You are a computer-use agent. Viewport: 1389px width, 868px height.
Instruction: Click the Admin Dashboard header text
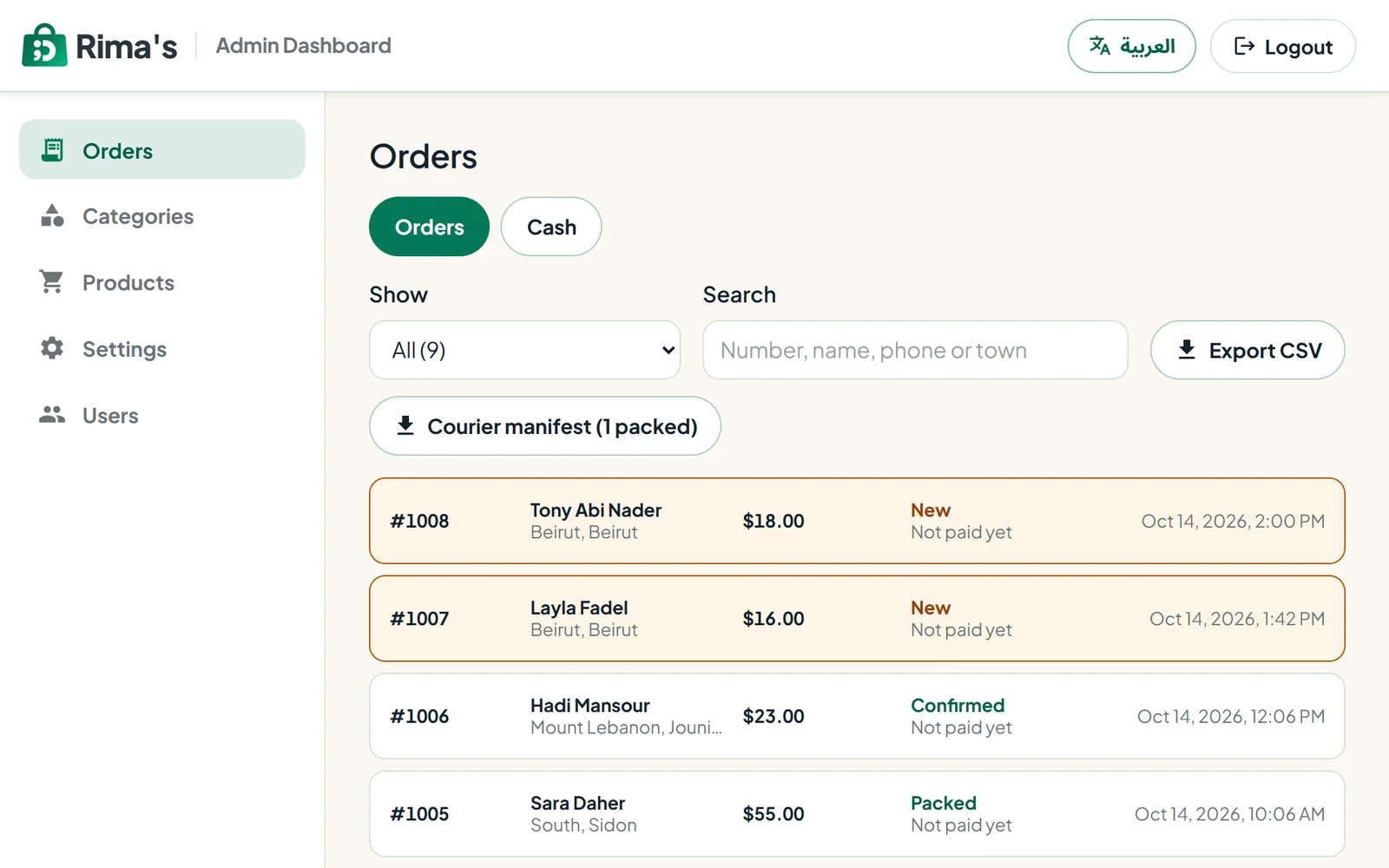[x=303, y=45]
